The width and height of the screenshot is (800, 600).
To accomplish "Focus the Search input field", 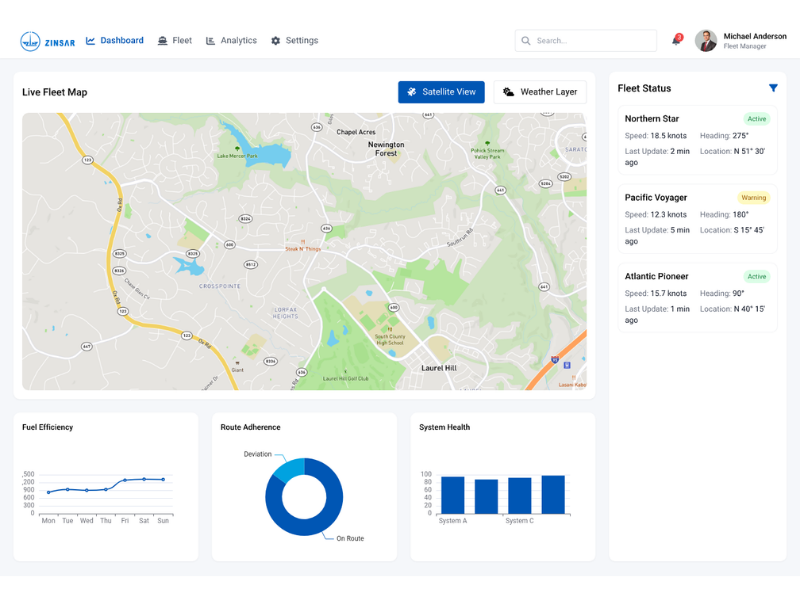I will (x=586, y=40).
